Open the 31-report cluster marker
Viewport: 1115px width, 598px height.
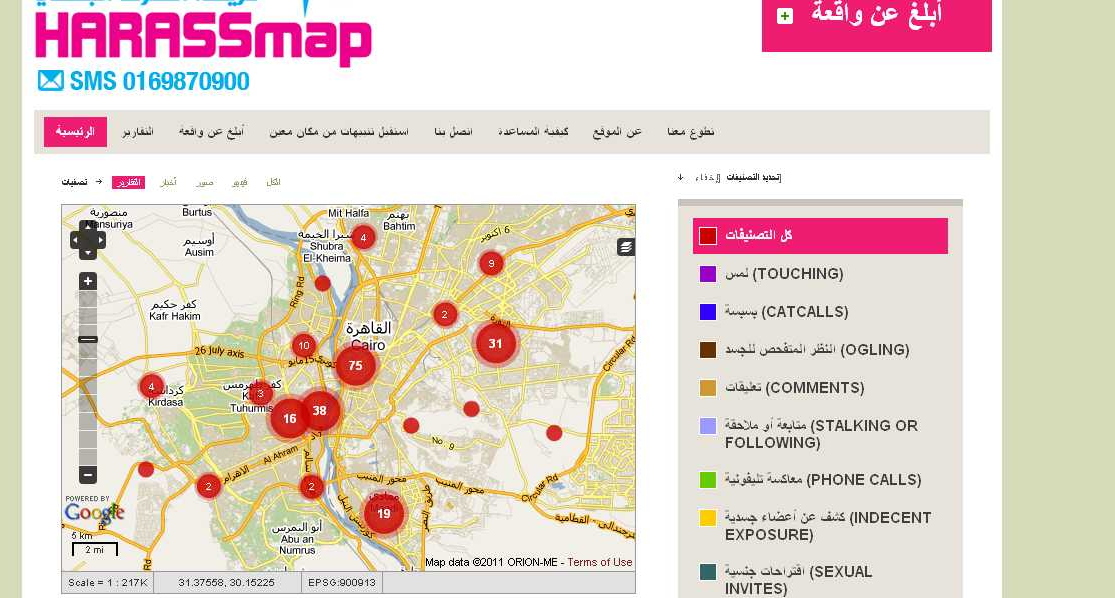tap(496, 343)
